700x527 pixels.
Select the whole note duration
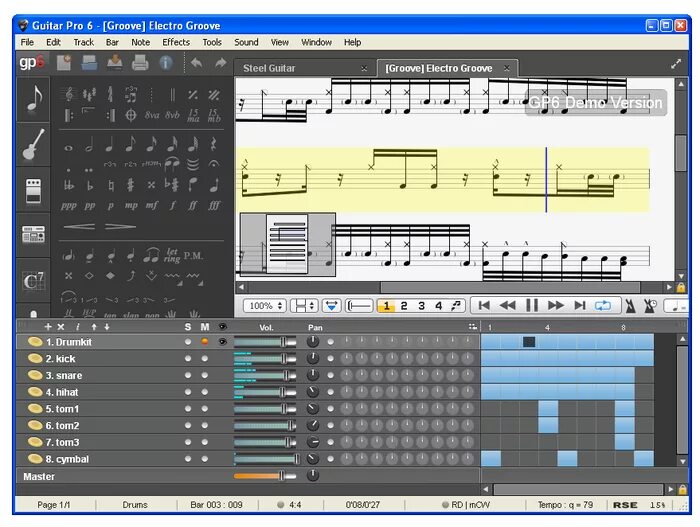(x=68, y=148)
